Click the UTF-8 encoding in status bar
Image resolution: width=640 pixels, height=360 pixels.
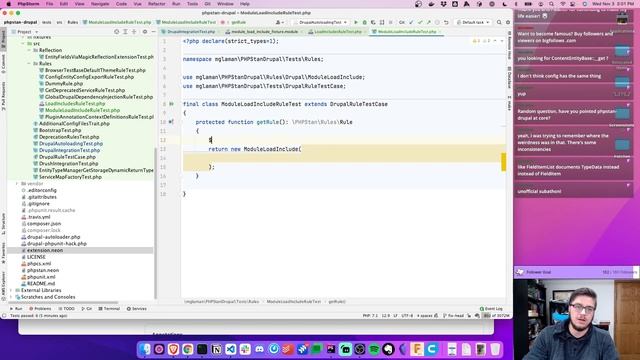[x=407, y=316]
